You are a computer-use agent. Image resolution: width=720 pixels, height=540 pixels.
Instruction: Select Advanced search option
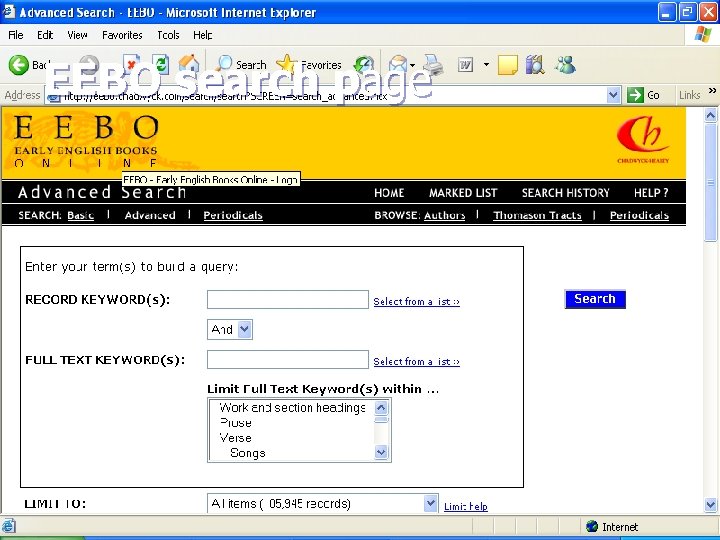click(x=150, y=215)
